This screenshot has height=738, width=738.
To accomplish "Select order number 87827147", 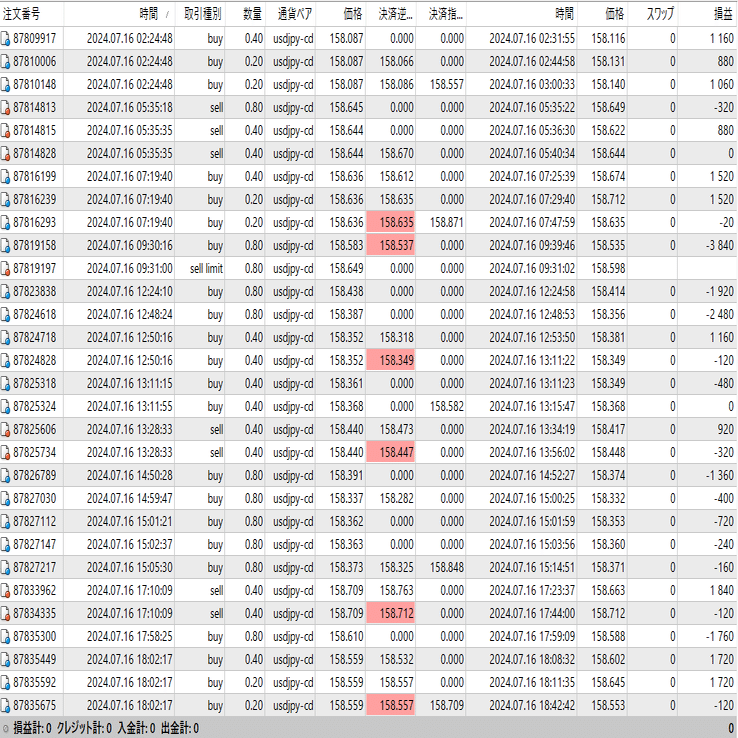I will (34, 545).
